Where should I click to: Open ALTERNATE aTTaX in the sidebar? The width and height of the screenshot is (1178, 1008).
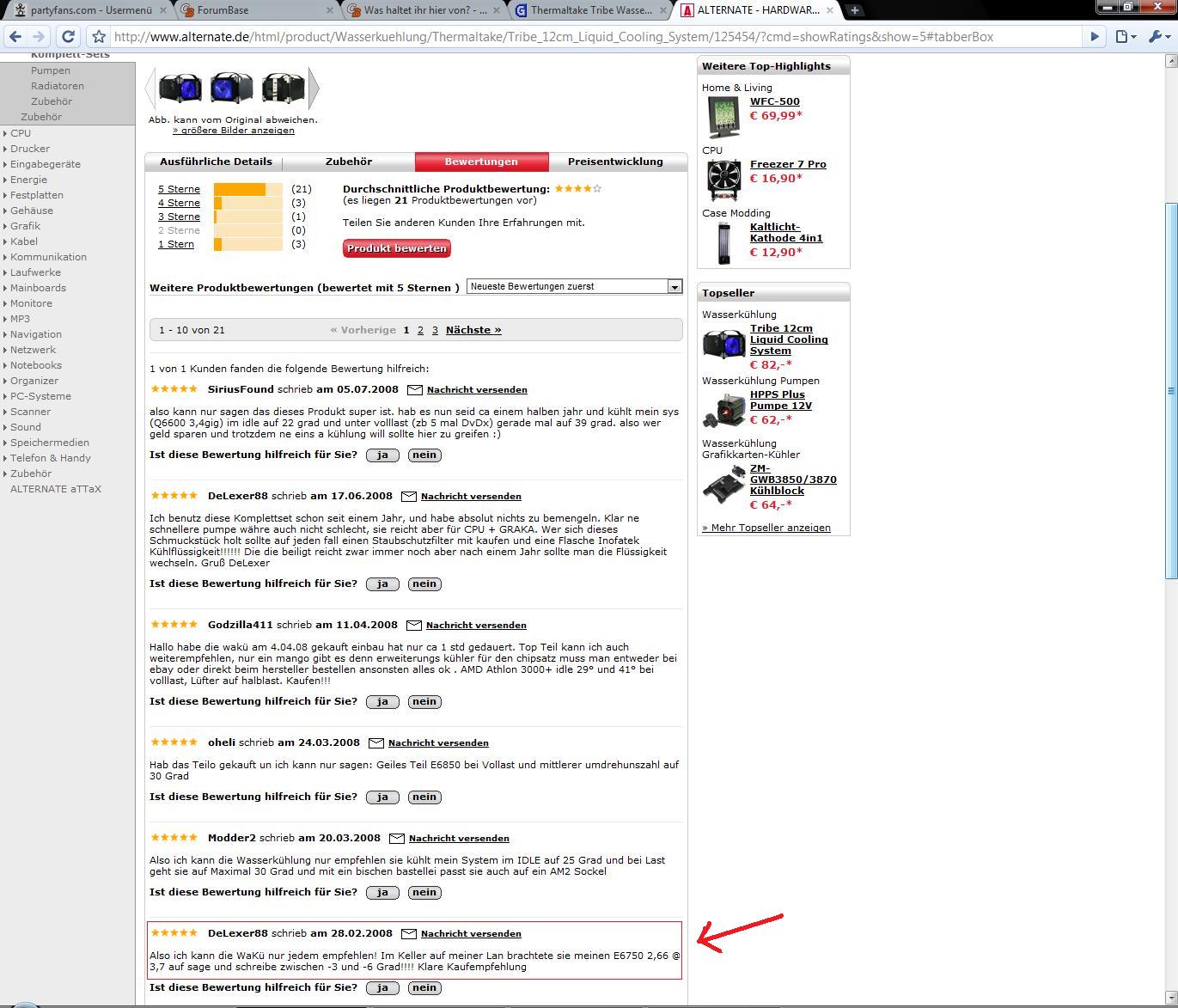click(56, 489)
